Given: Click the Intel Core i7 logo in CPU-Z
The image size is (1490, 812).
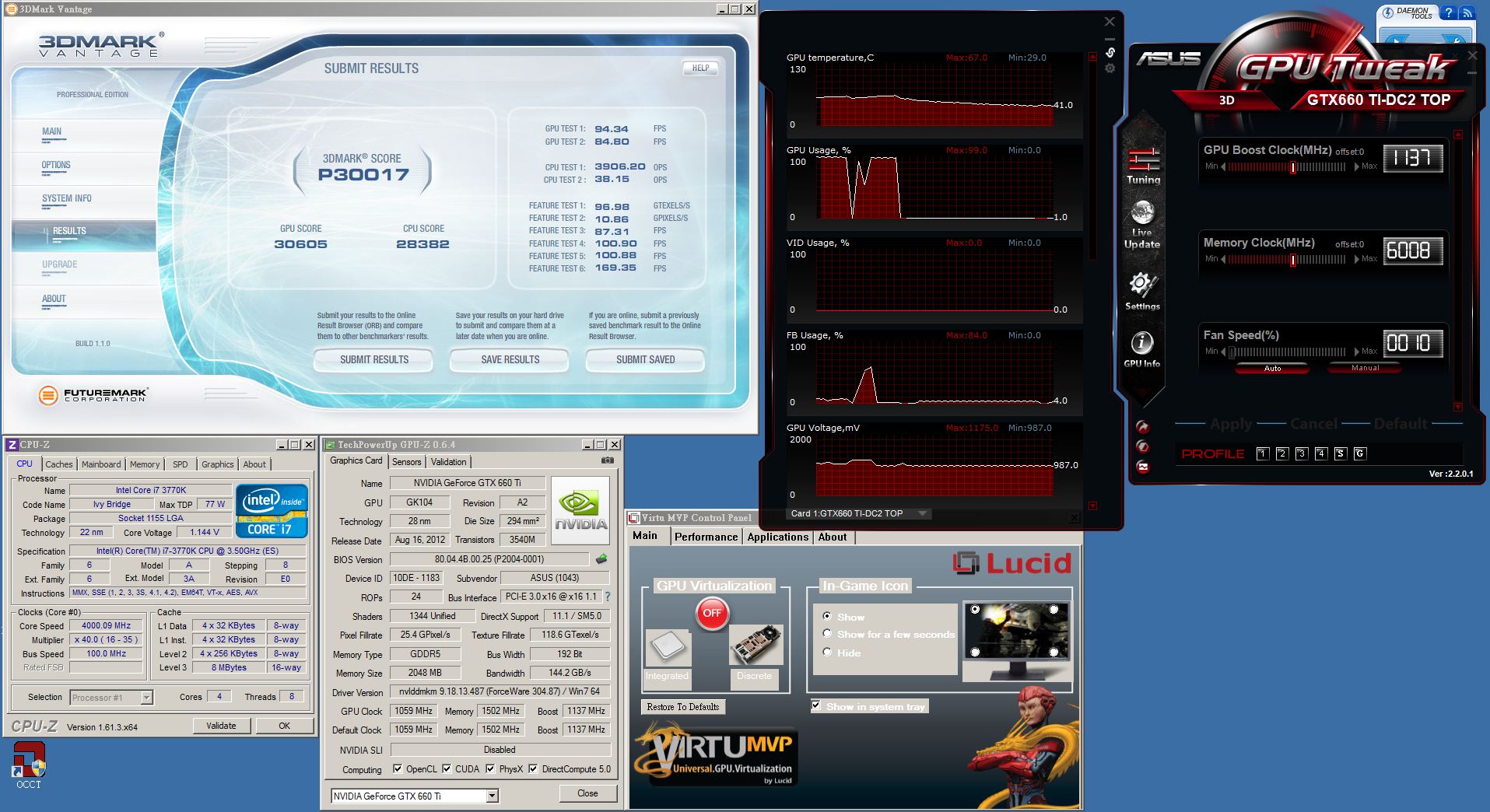Looking at the screenshot, I should (x=272, y=511).
